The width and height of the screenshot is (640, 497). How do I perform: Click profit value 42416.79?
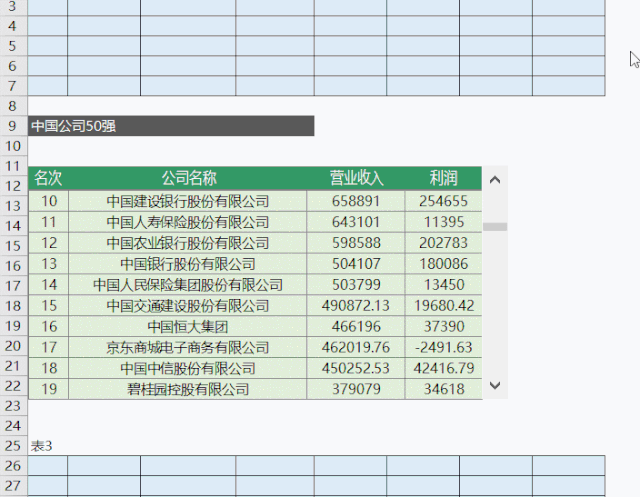coord(444,368)
